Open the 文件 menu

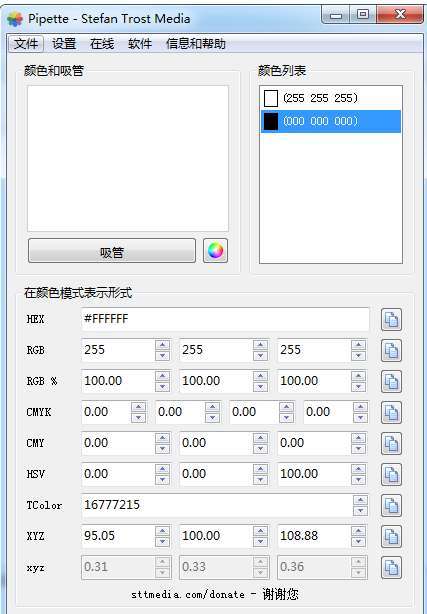26,44
